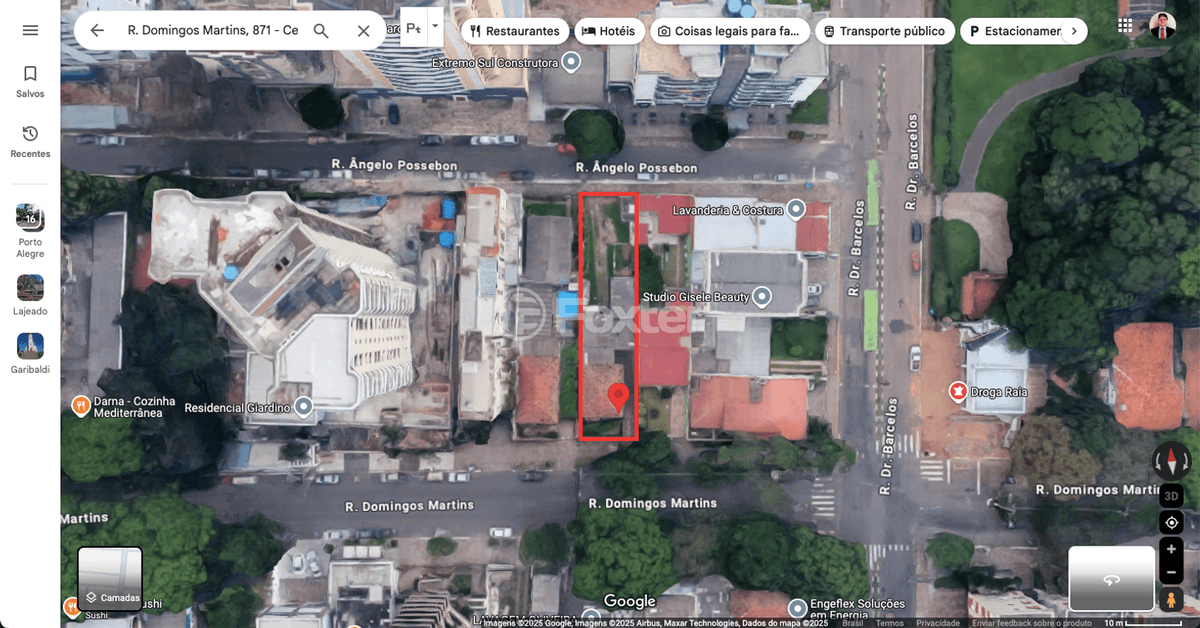Toggle the 3D view button
Screen dimensions: 1200x628
(x=1171, y=496)
